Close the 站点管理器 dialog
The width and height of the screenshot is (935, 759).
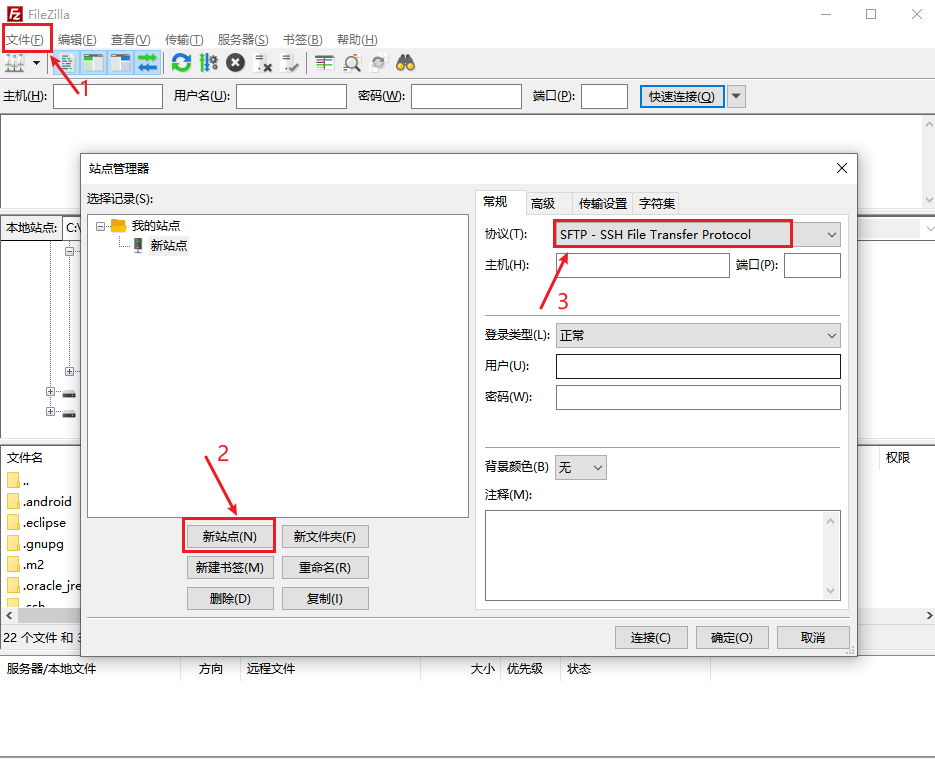coord(841,168)
